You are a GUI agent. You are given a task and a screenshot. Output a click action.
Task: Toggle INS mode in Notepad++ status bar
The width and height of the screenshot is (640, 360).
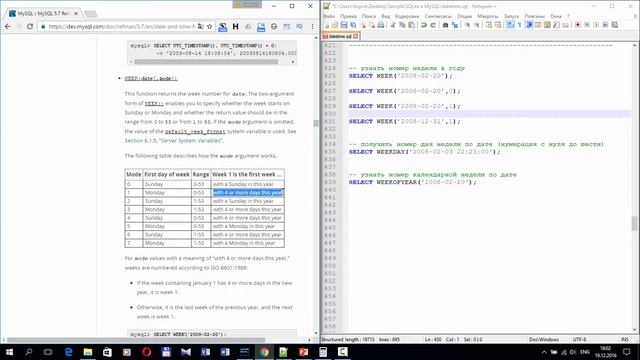624,340
